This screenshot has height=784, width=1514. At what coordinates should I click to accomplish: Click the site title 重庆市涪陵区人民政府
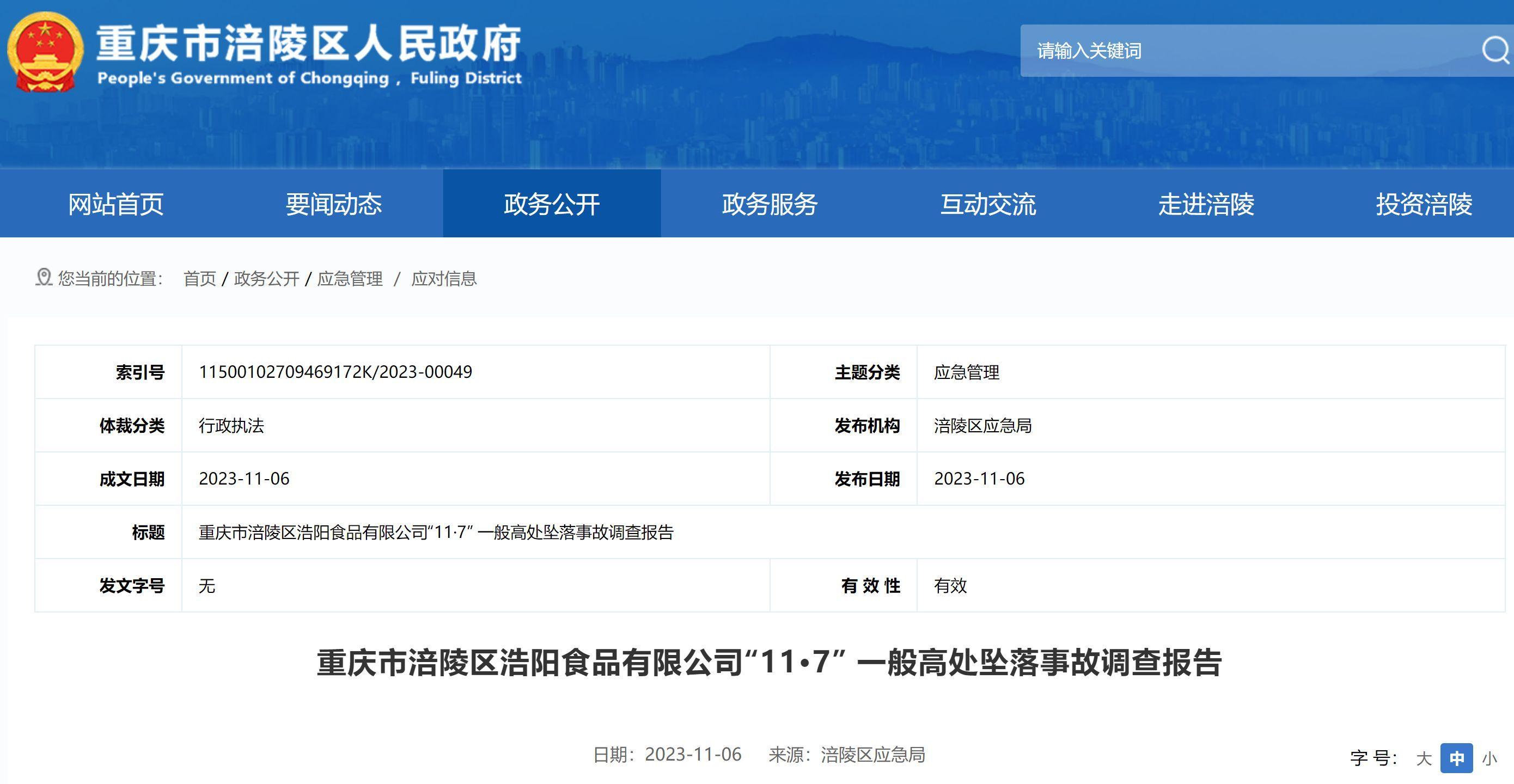pyautogui.click(x=309, y=44)
